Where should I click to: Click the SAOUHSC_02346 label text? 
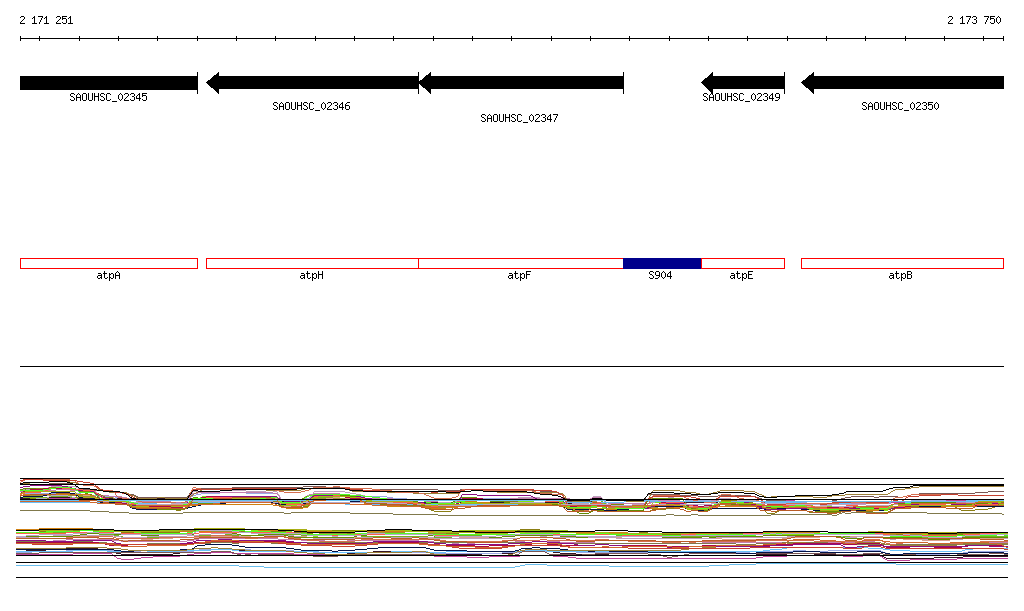coord(312,106)
